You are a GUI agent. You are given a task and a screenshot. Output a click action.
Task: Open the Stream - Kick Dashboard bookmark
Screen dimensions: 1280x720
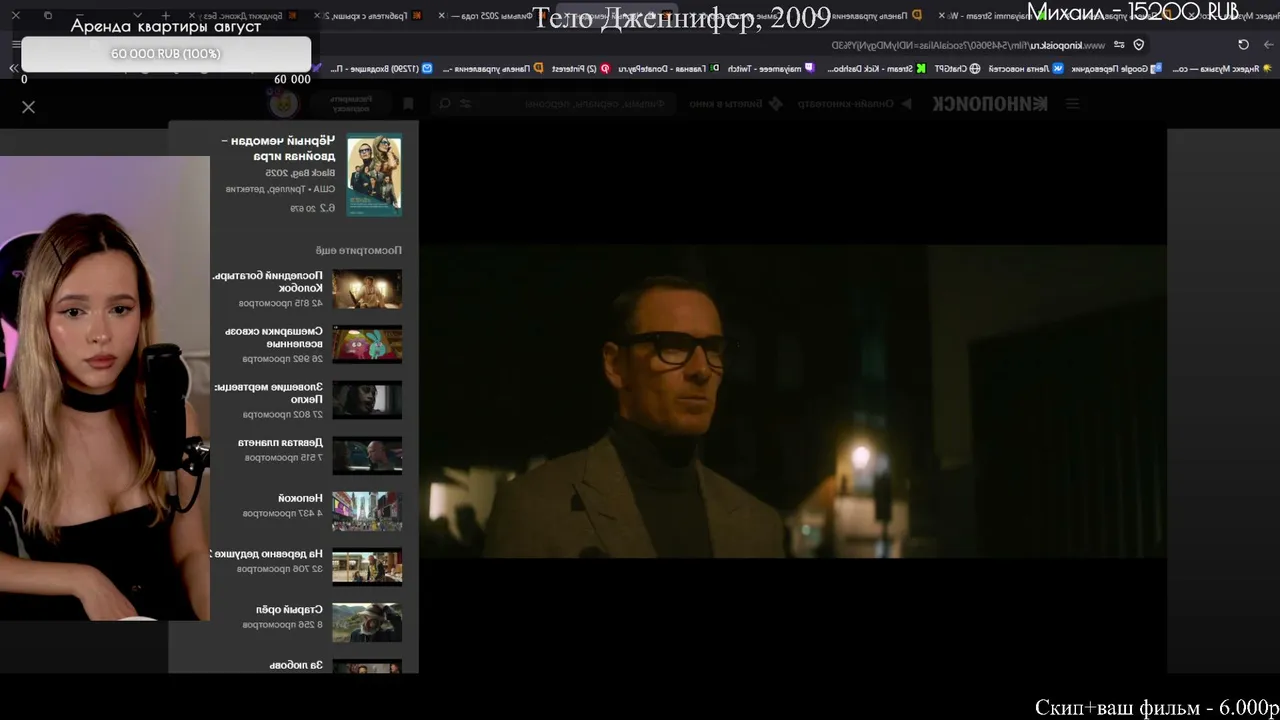(x=875, y=68)
